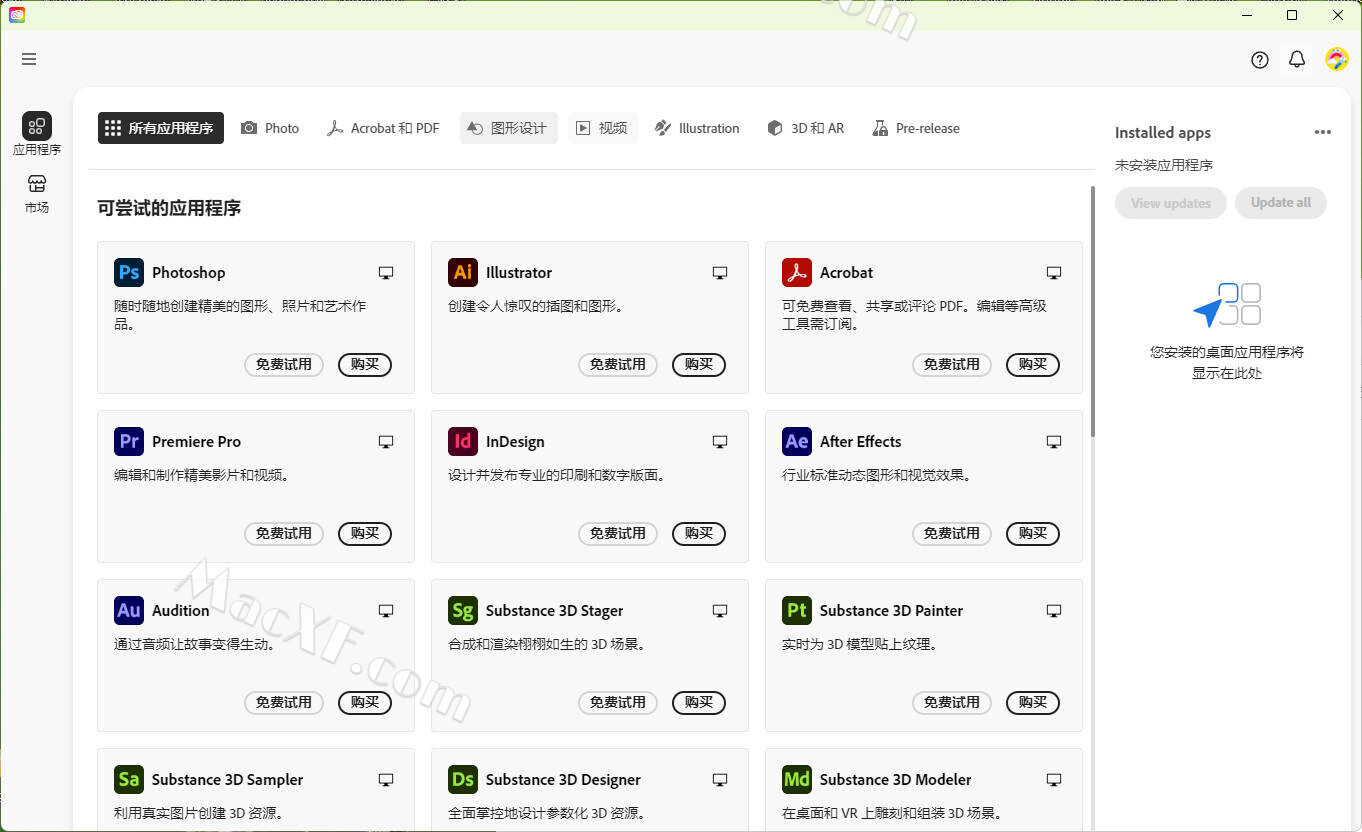Click 购买 for Premiere Pro

(x=365, y=534)
